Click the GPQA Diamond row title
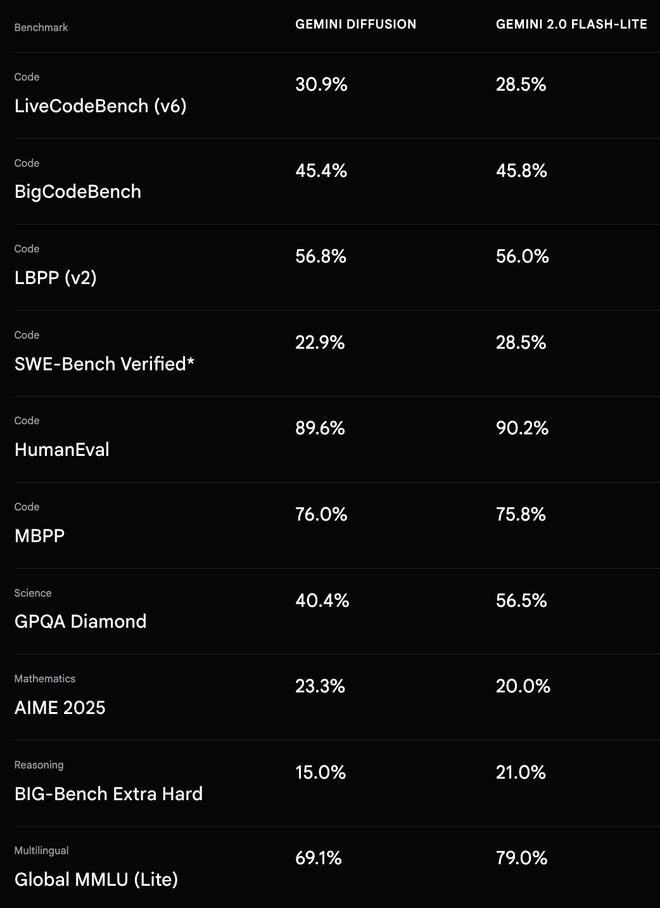This screenshot has width=660, height=908. pyautogui.click(x=80, y=622)
